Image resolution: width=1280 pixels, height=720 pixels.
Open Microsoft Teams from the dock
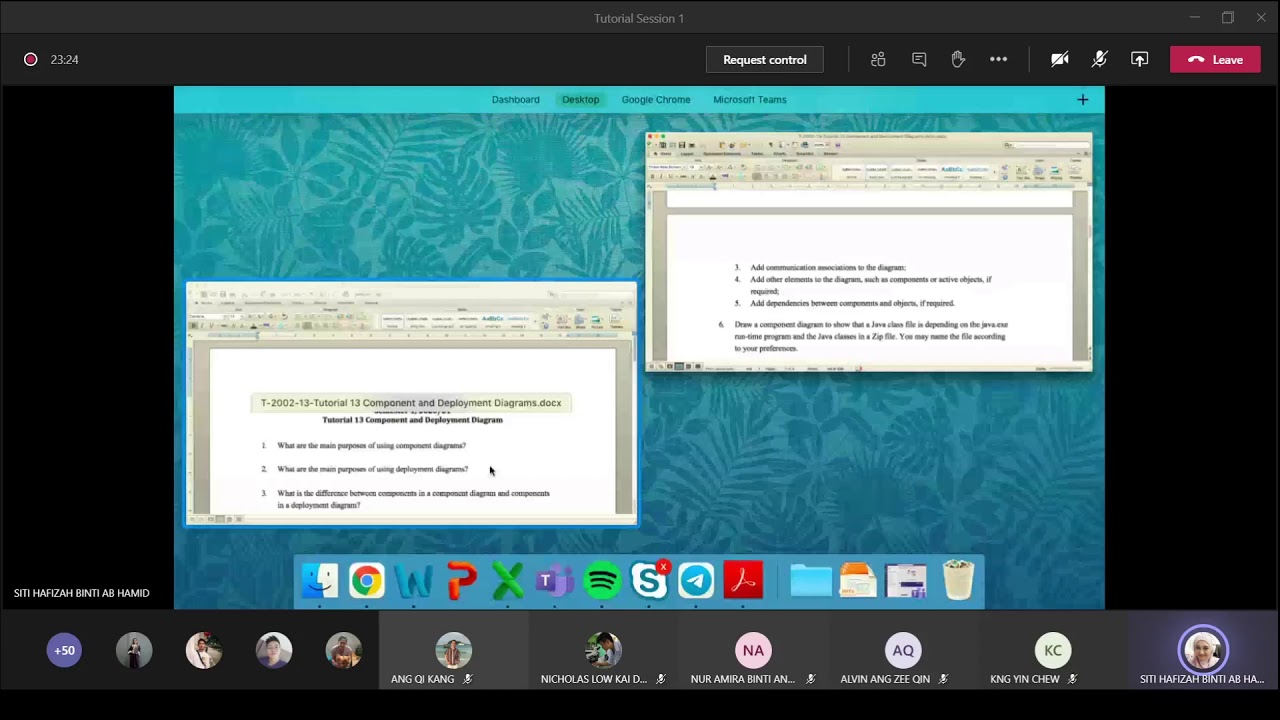555,581
